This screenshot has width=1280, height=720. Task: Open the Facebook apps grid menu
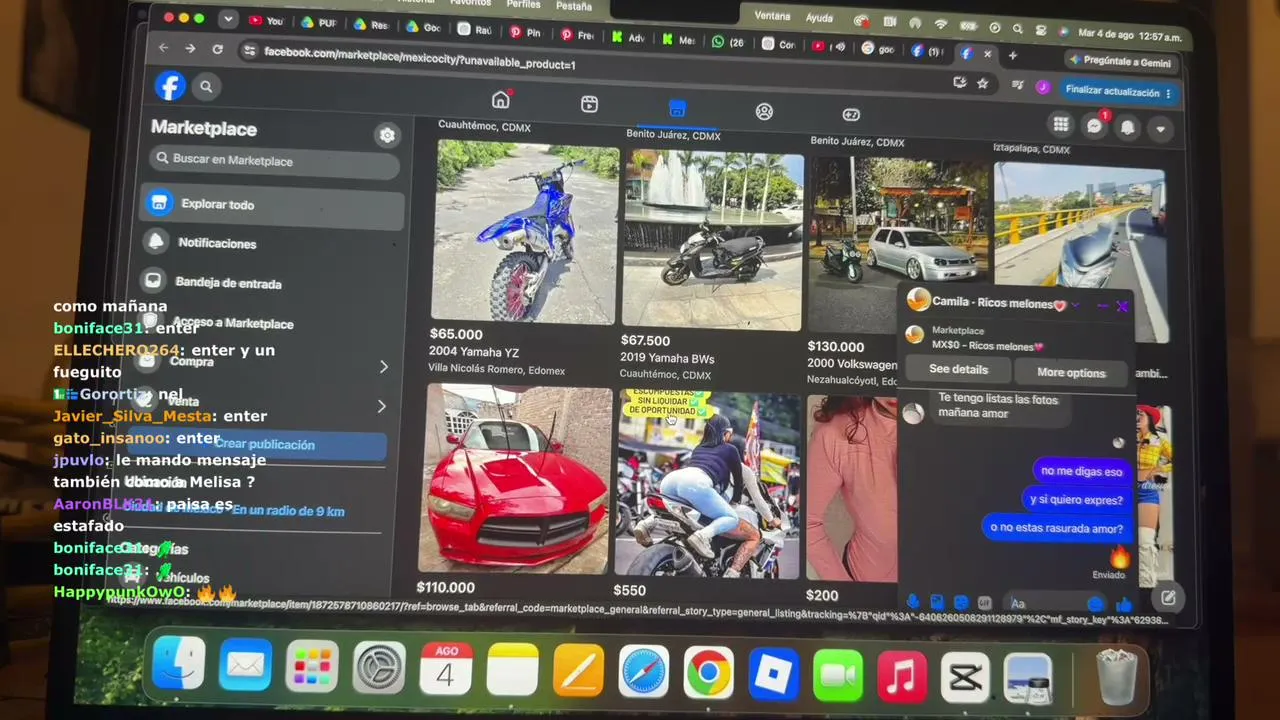pyautogui.click(x=1061, y=124)
